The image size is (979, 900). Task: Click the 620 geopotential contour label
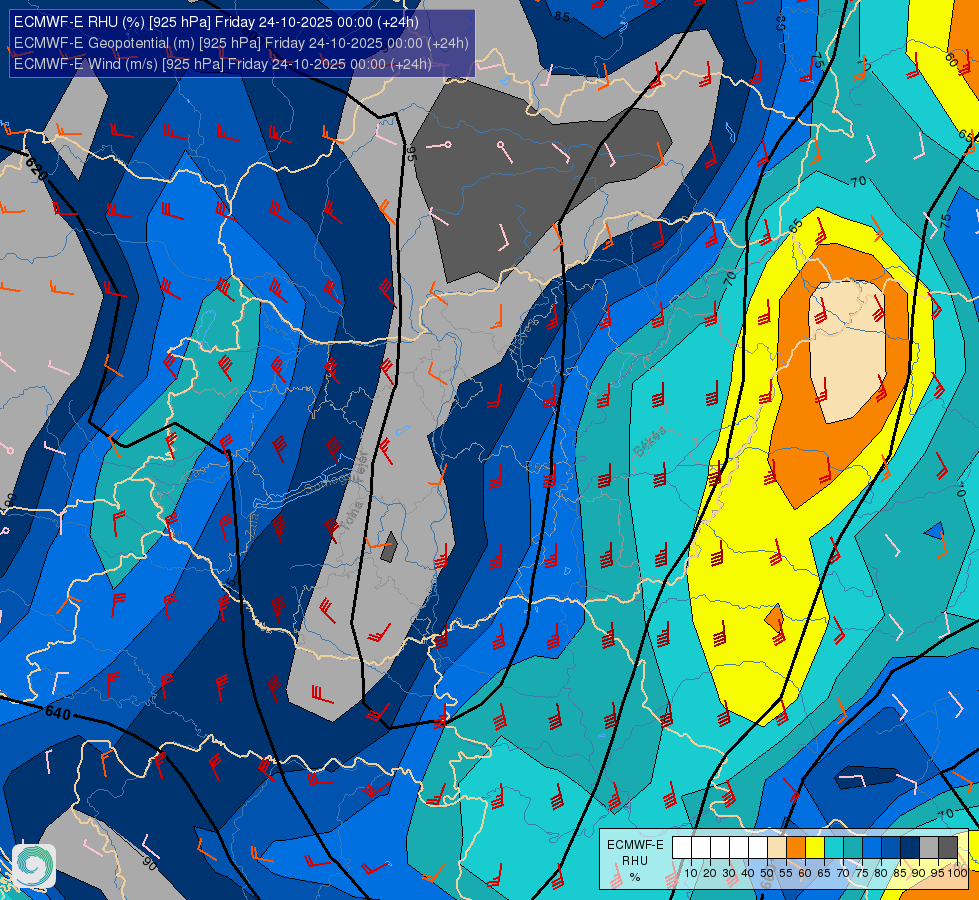36,168
